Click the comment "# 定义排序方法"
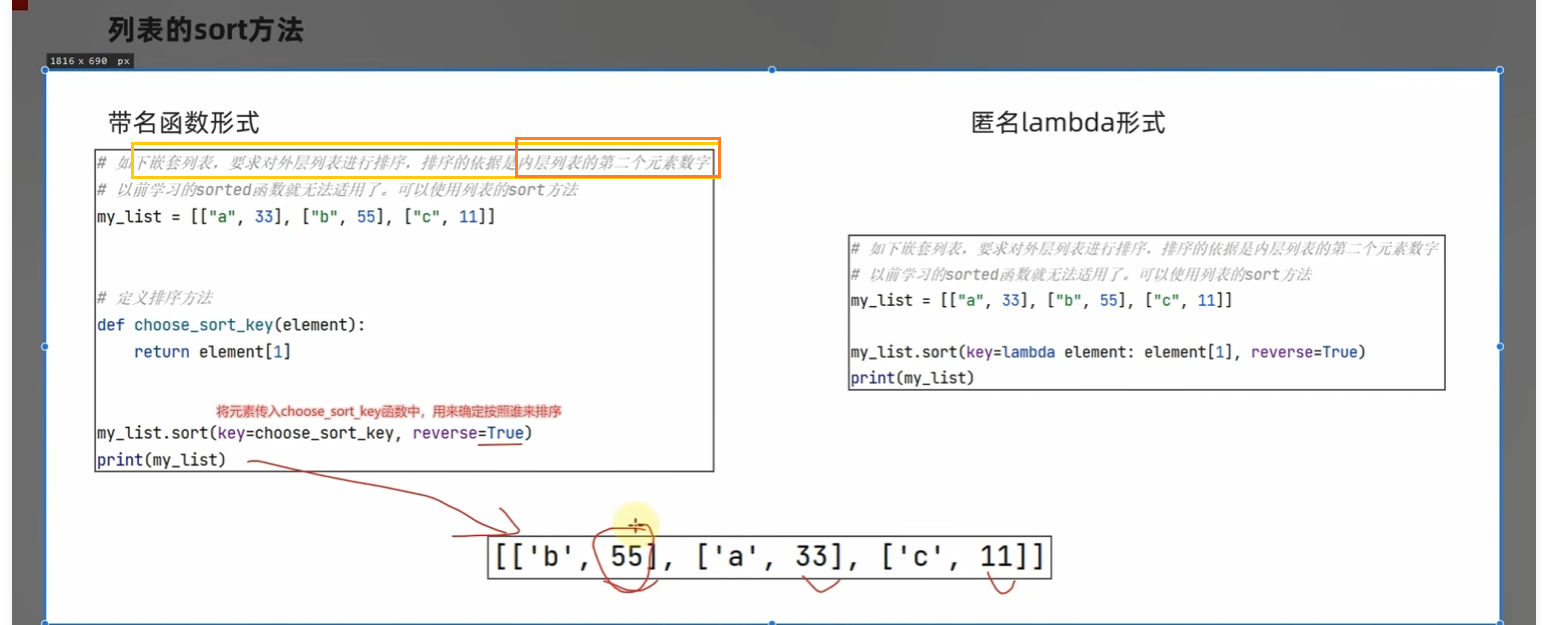Screen dimensions: 1545x625 [154, 298]
